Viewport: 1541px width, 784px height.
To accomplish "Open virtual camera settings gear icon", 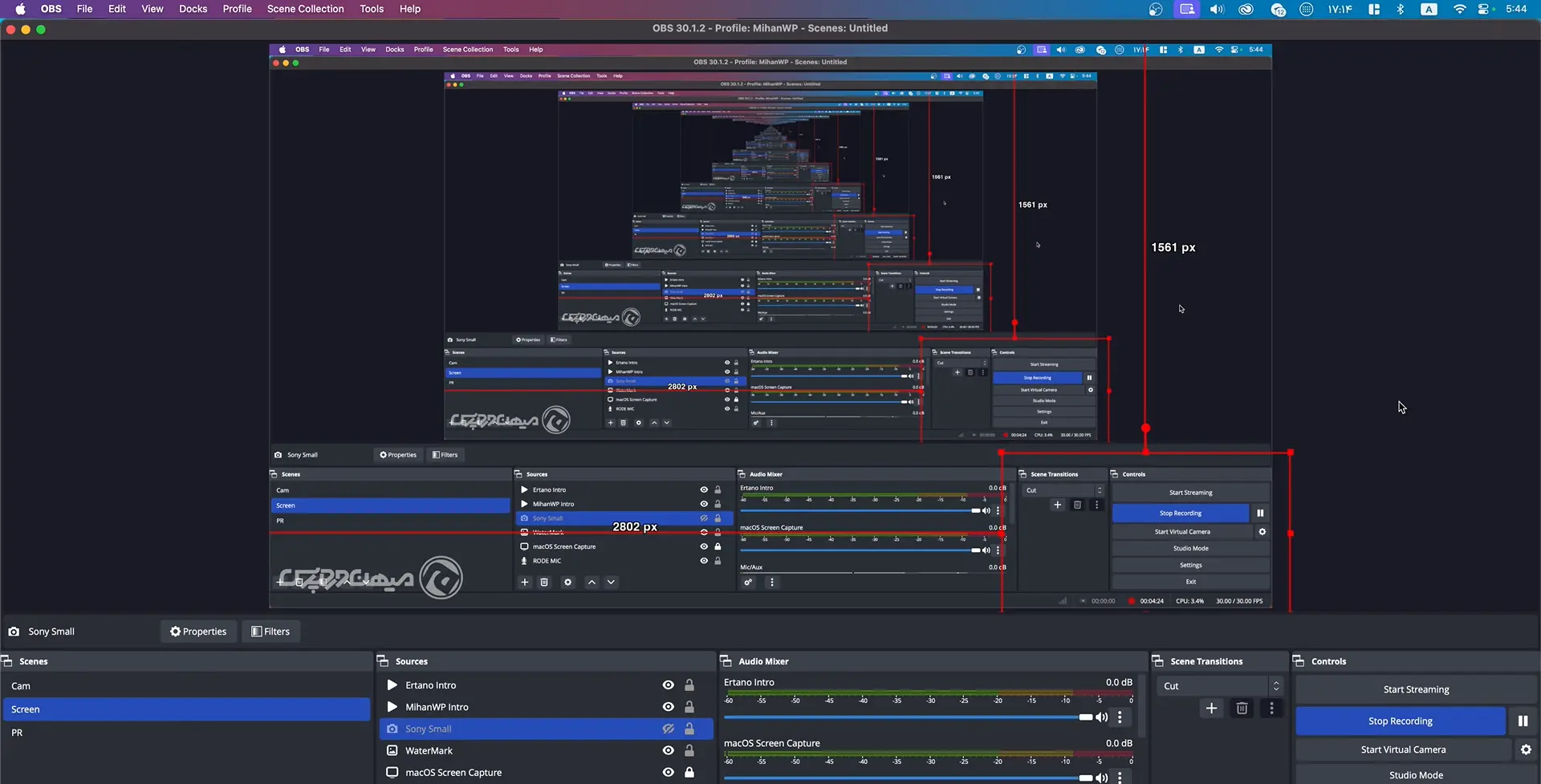I will pyautogui.click(x=1526, y=749).
